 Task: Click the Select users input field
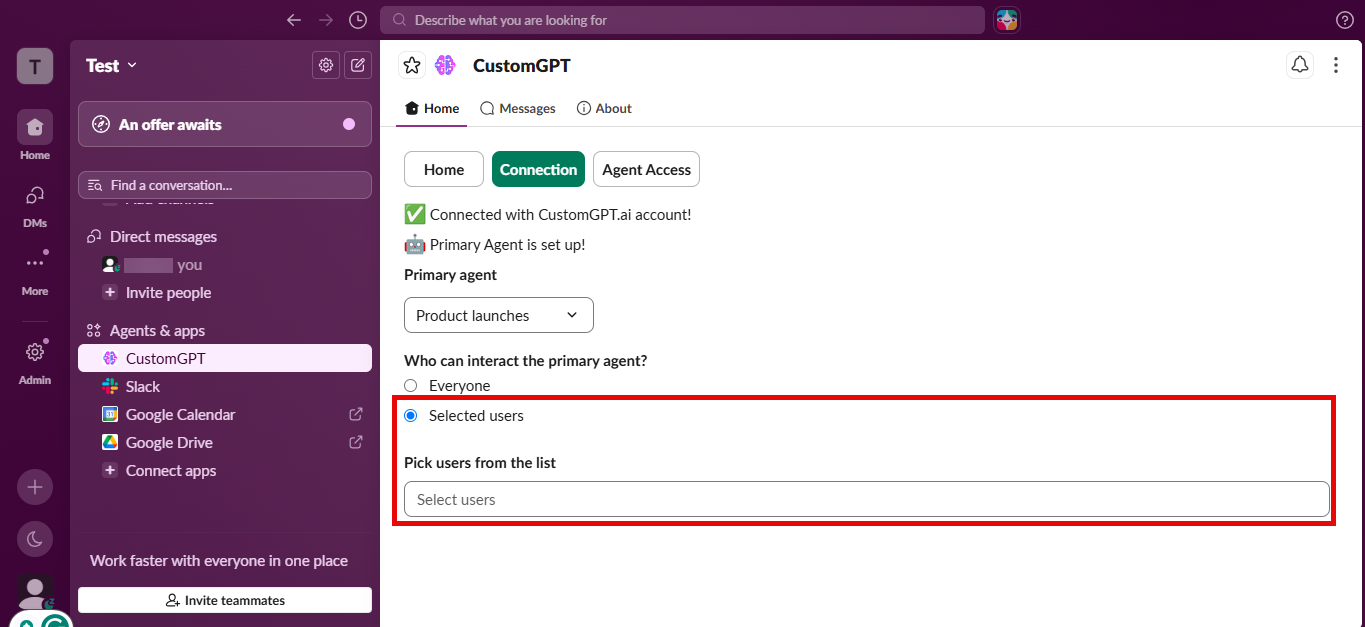[x=867, y=499]
